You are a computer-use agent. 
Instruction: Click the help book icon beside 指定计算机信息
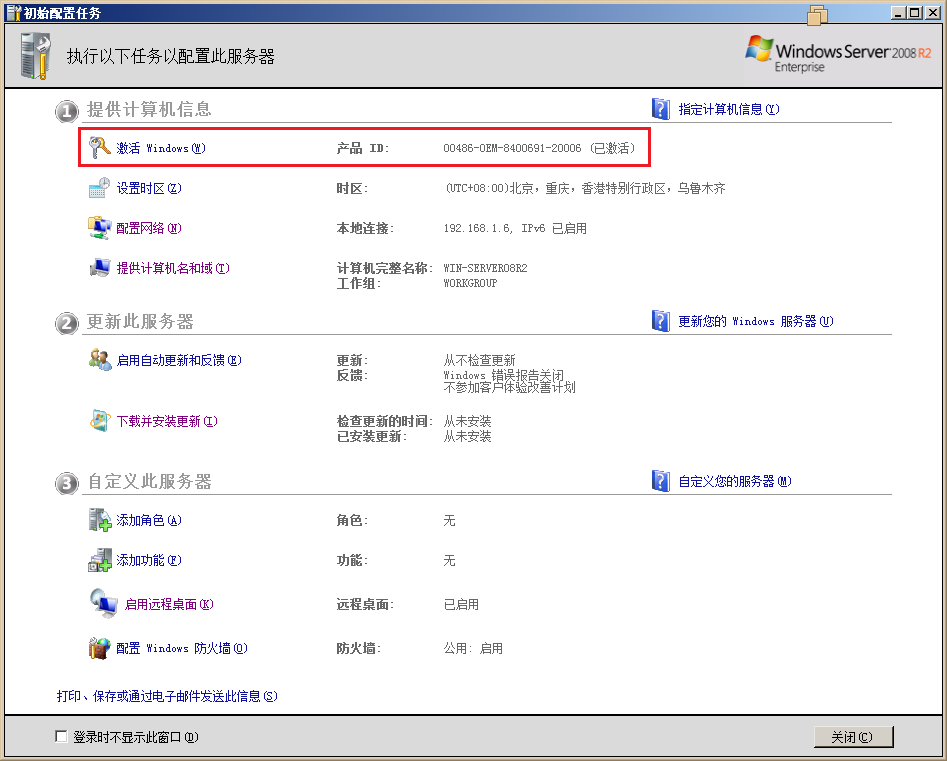(661, 109)
